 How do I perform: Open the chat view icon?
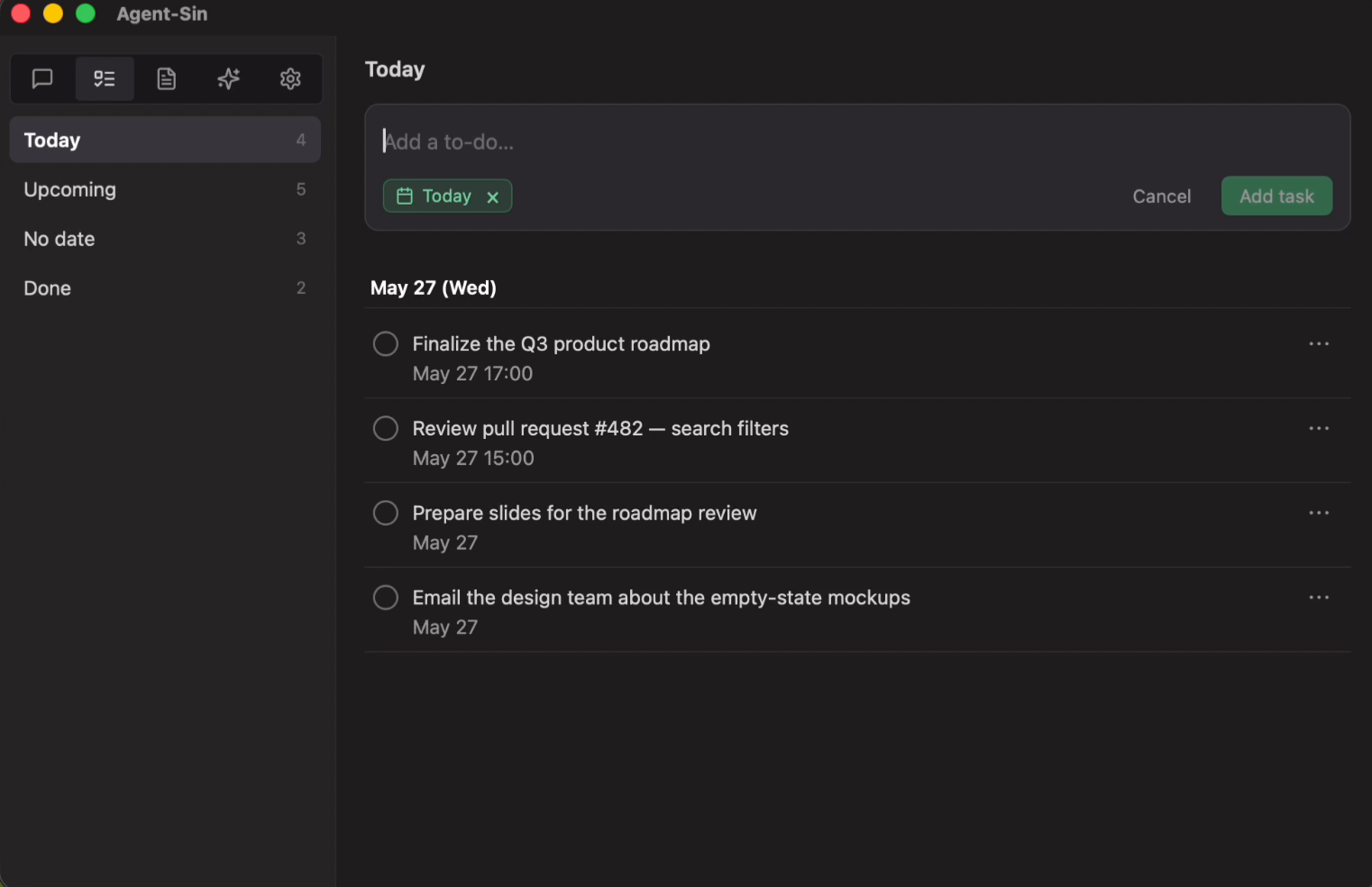pos(42,78)
